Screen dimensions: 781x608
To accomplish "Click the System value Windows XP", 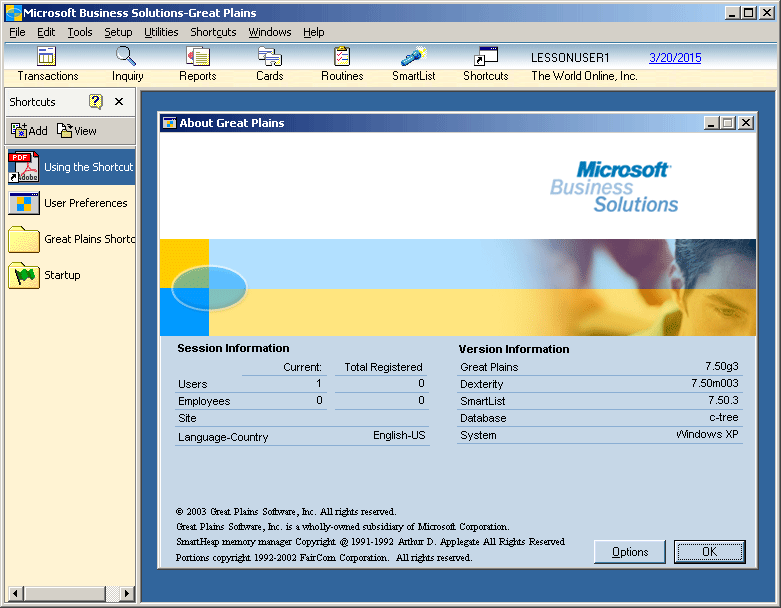I will [707, 434].
